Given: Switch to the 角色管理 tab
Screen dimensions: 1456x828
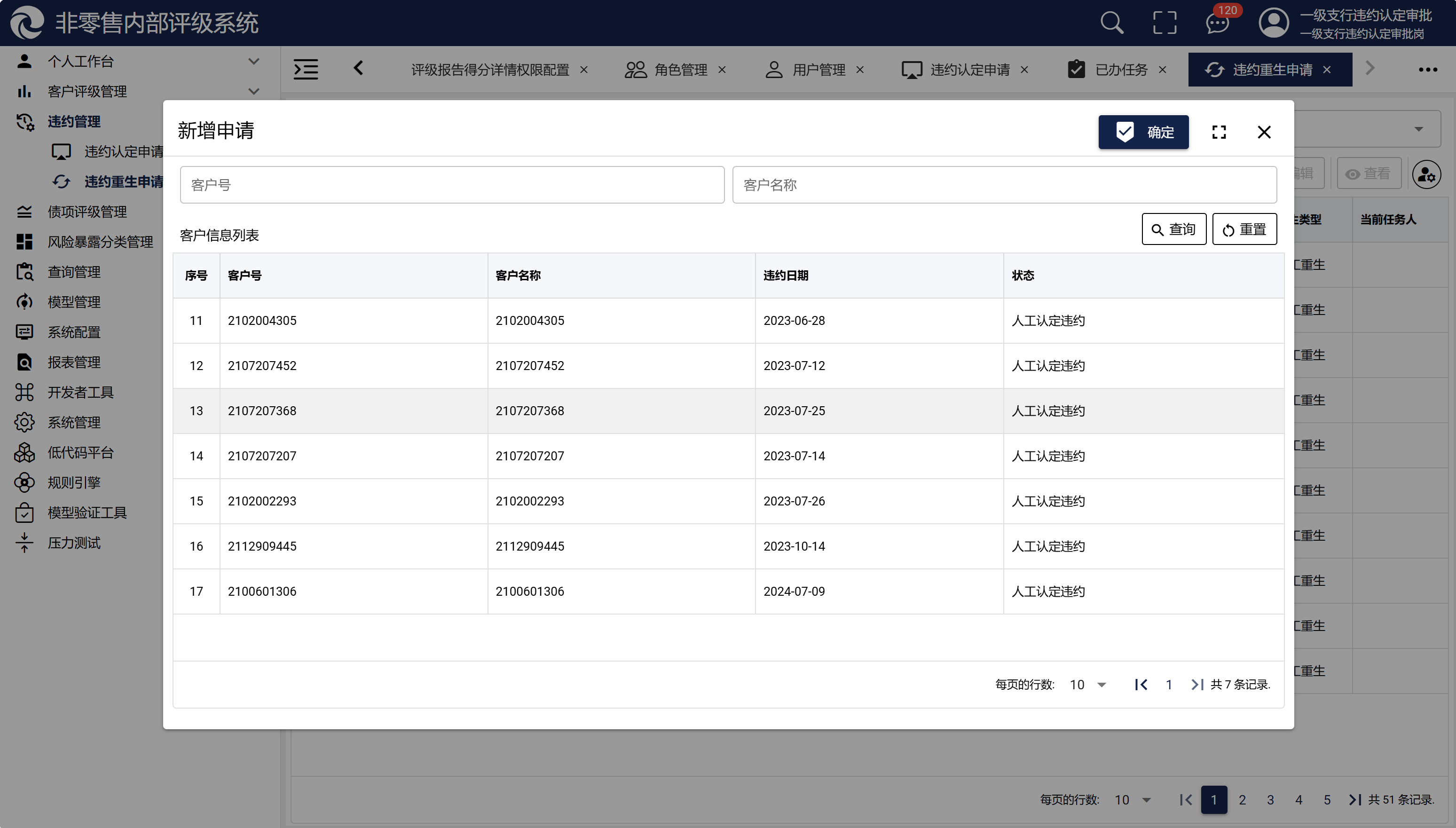Looking at the screenshot, I should 680,70.
